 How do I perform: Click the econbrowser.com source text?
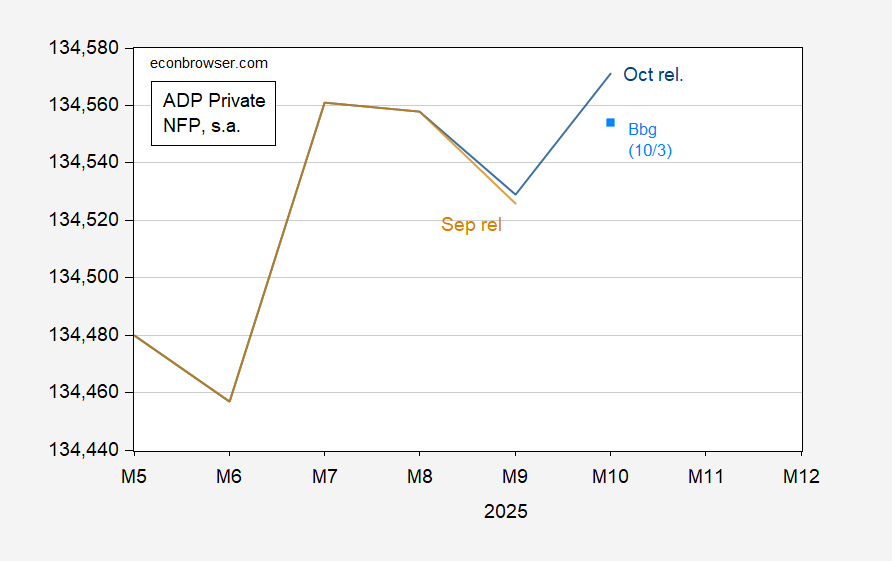coord(208,62)
